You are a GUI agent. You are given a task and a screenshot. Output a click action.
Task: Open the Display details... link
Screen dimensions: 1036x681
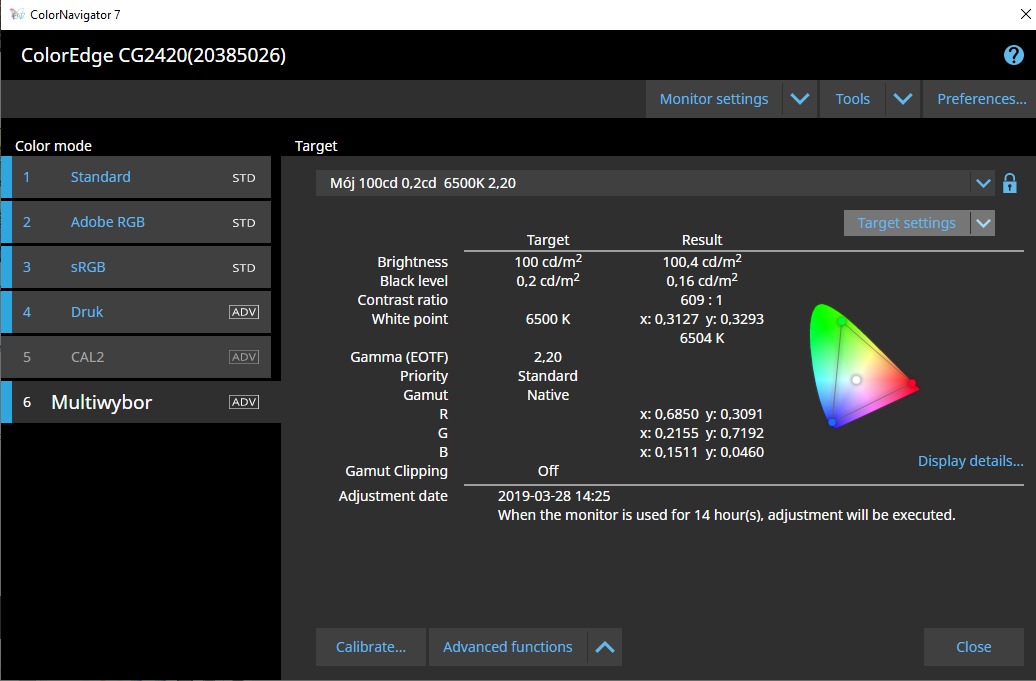click(970, 461)
